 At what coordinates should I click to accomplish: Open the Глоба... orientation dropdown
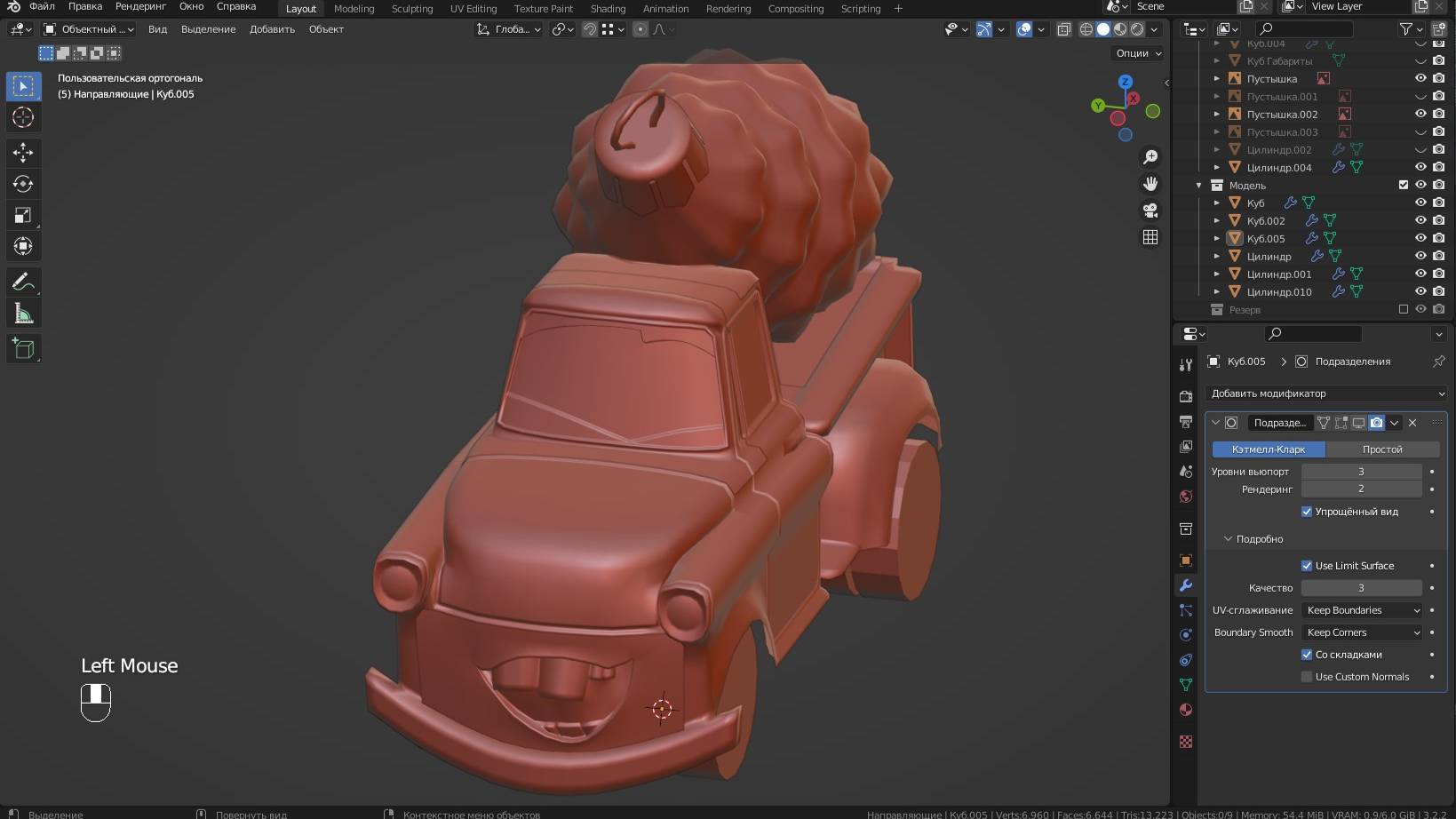point(508,29)
